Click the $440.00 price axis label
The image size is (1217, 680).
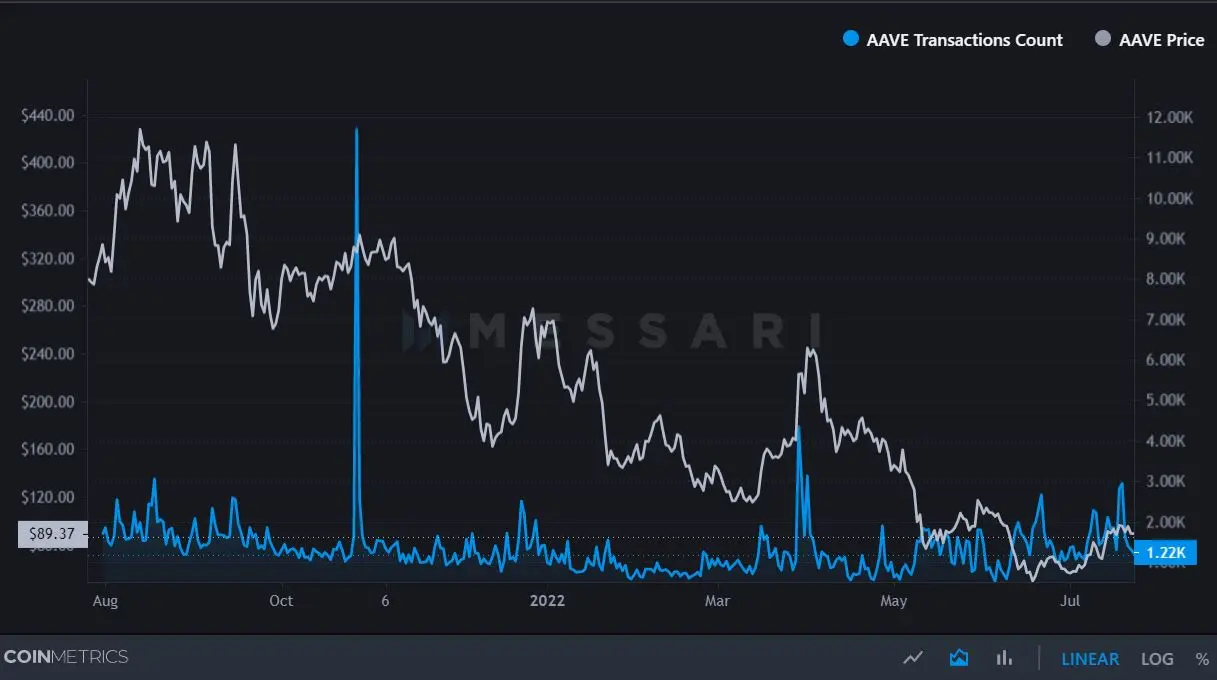coord(48,115)
